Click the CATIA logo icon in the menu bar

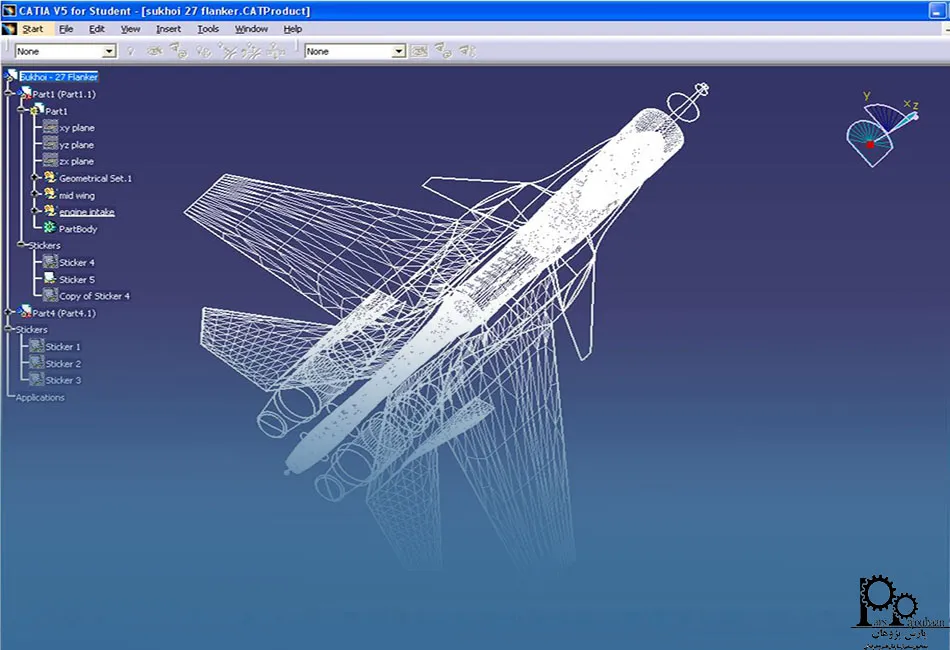(10, 29)
